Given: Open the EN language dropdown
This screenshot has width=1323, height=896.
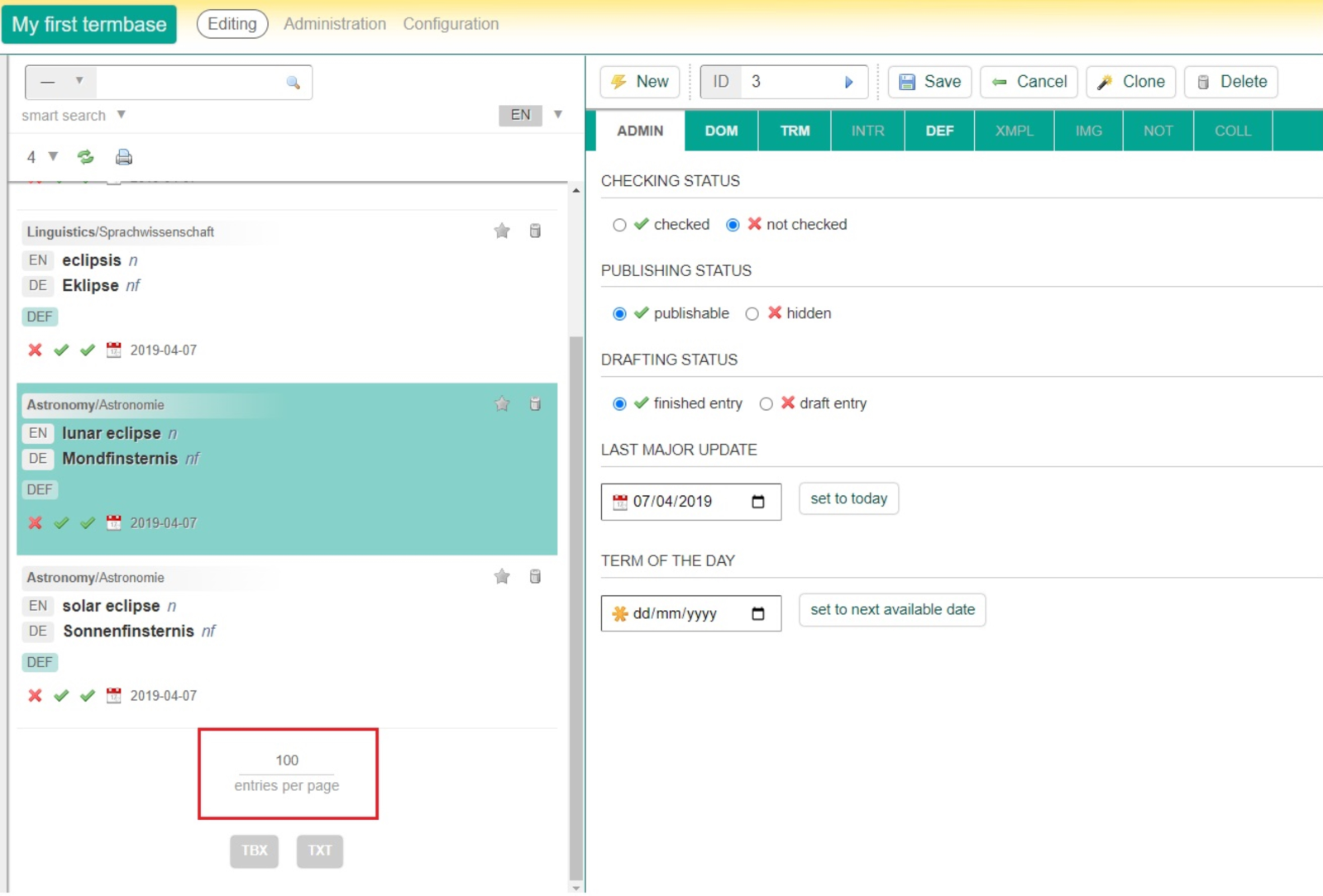Looking at the screenshot, I should point(558,115).
